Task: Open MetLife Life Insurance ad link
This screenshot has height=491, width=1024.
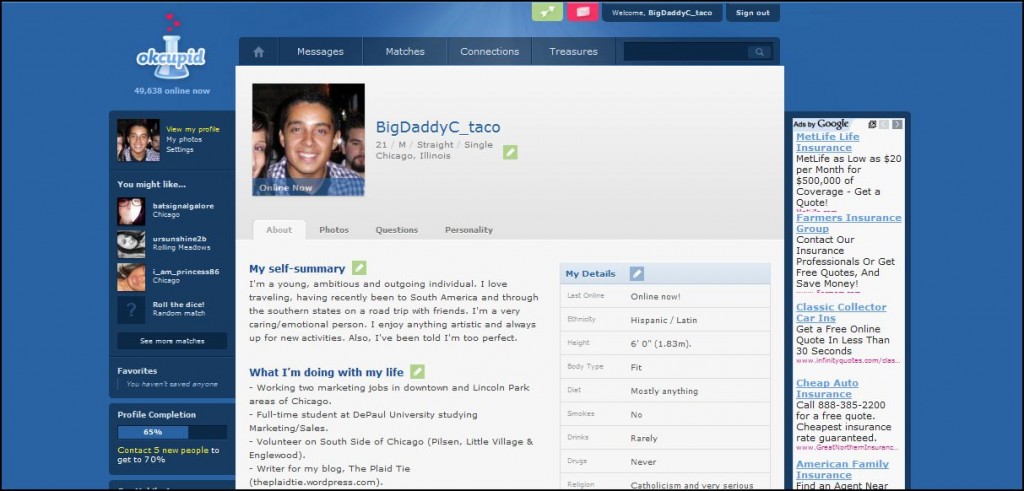Action: tap(827, 142)
